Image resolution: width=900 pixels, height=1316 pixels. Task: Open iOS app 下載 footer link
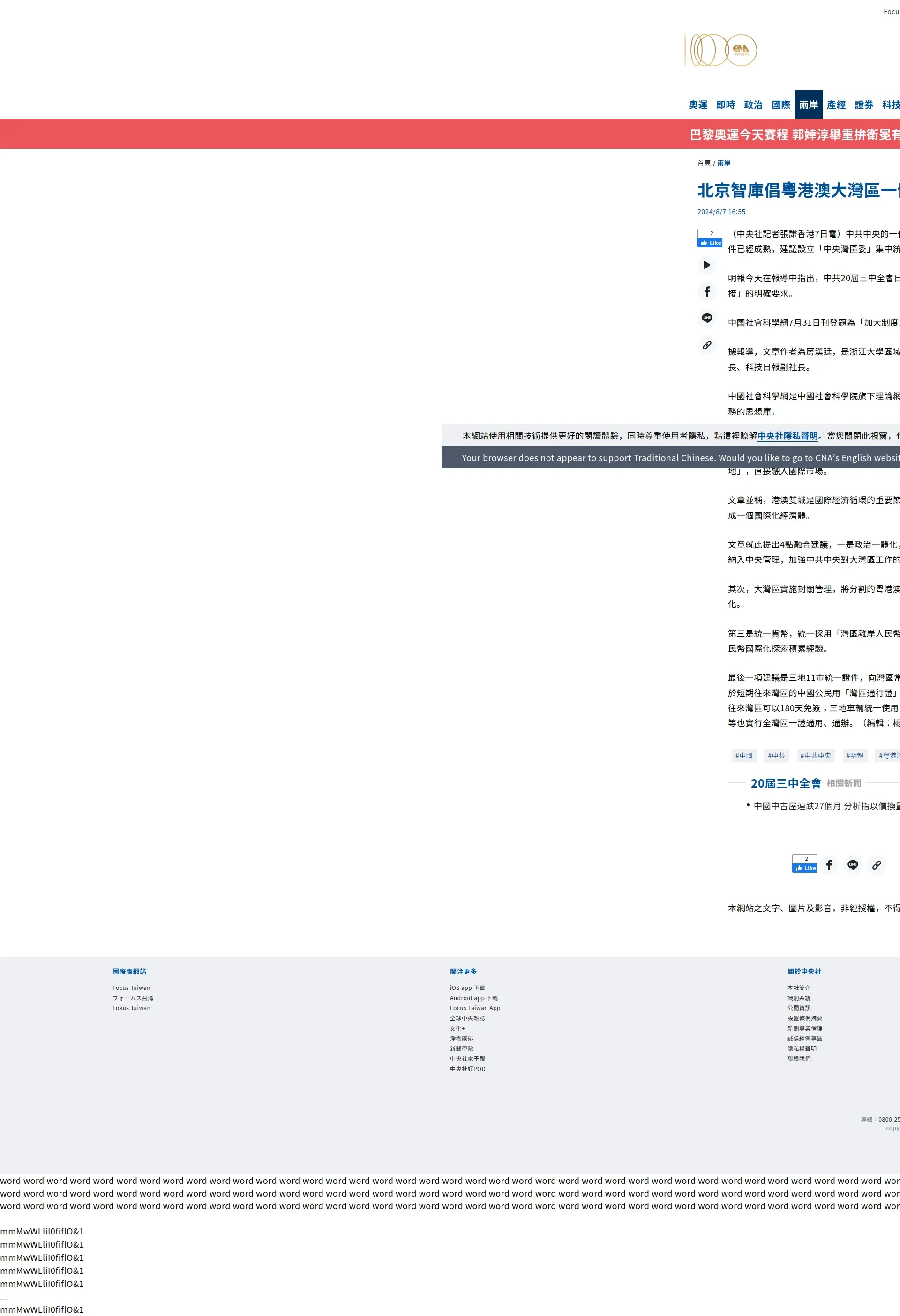click(x=467, y=988)
